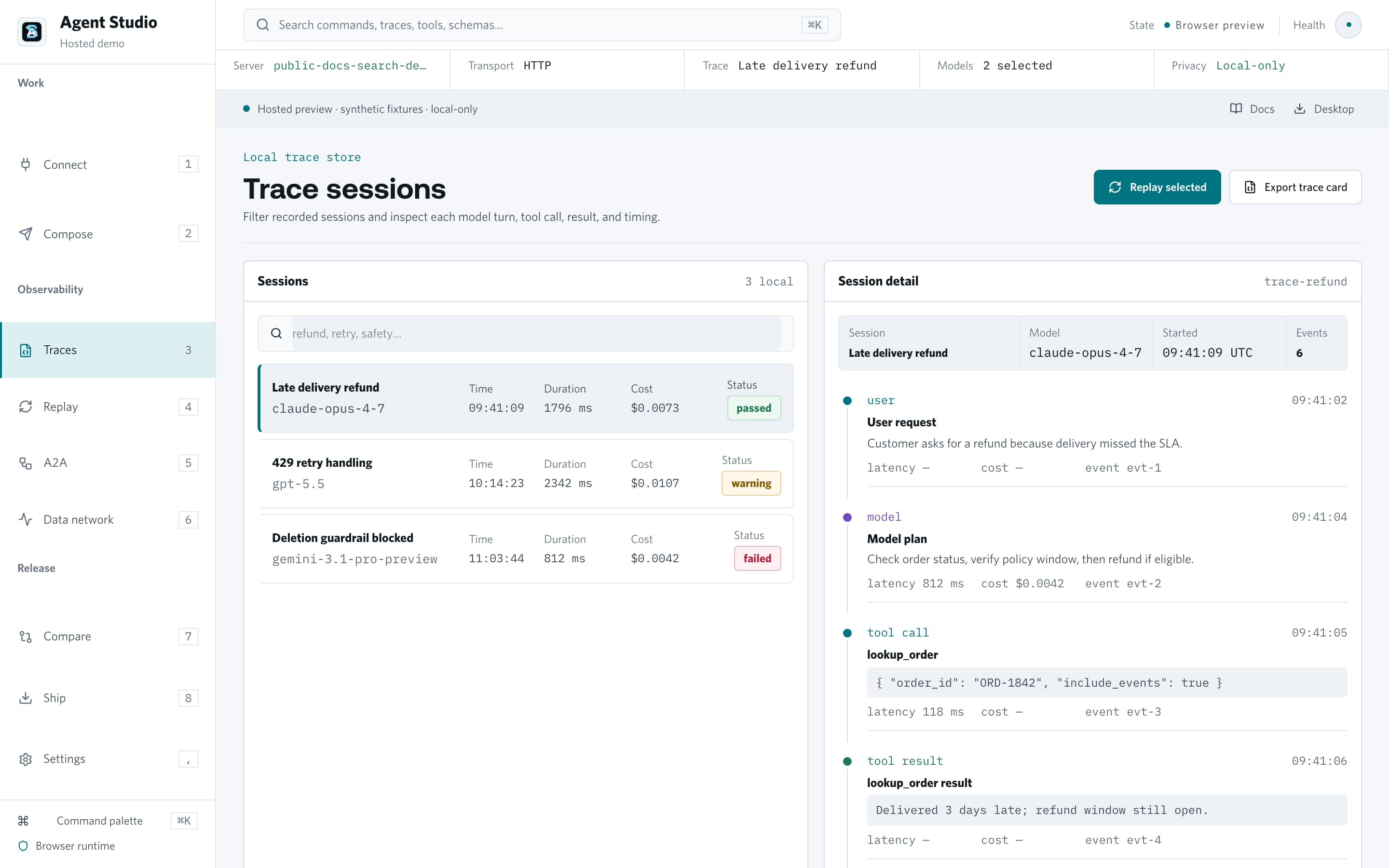
Task: Open the Docs link
Action: coord(1253,108)
